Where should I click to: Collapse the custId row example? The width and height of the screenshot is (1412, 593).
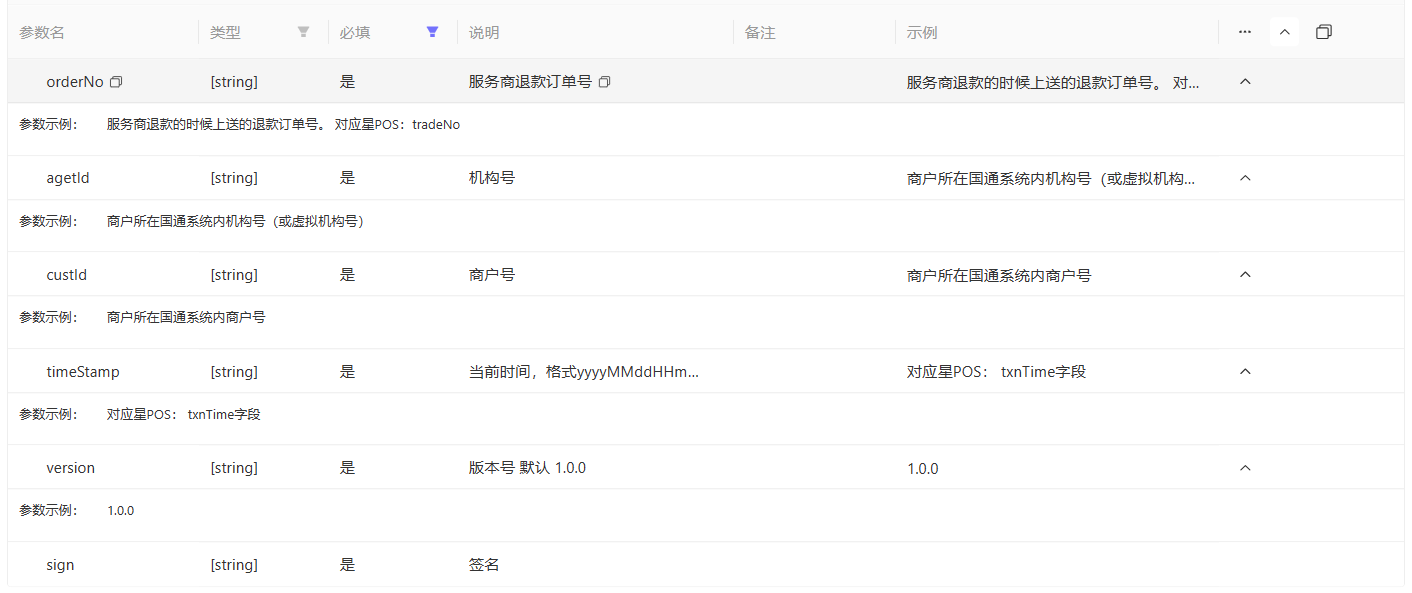point(1245,275)
